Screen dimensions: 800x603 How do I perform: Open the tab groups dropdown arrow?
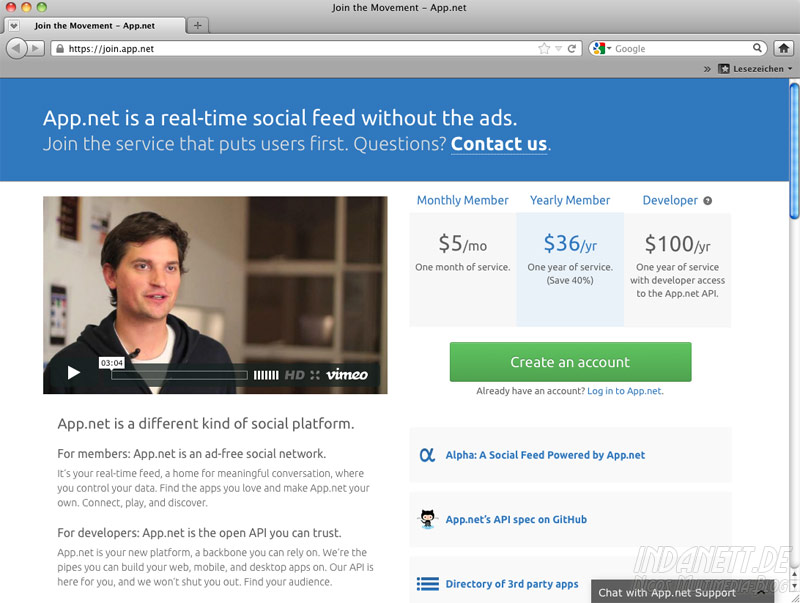[x=14, y=26]
